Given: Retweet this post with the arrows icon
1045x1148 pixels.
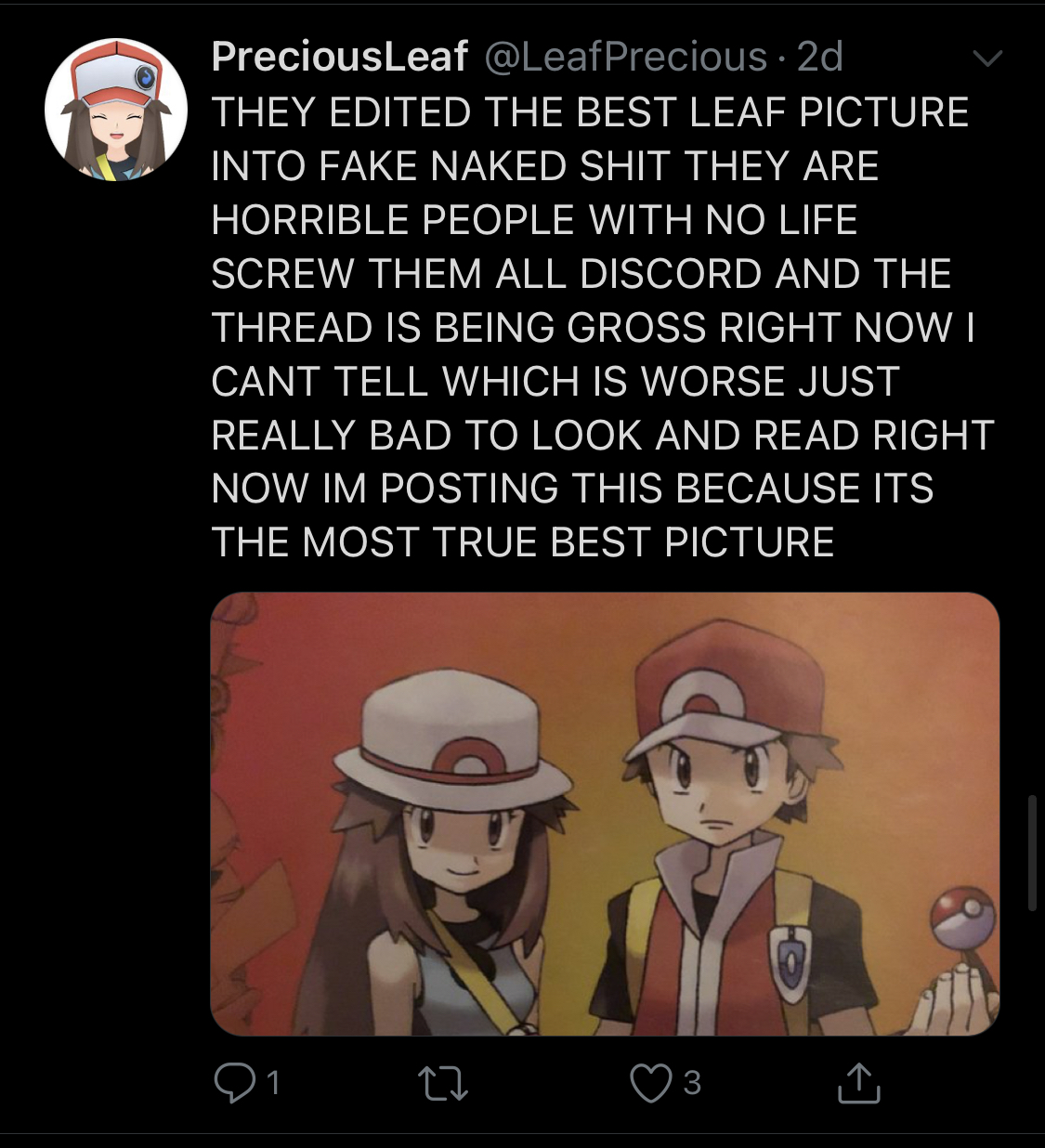Looking at the screenshot, I should (x=443, y=1084).
